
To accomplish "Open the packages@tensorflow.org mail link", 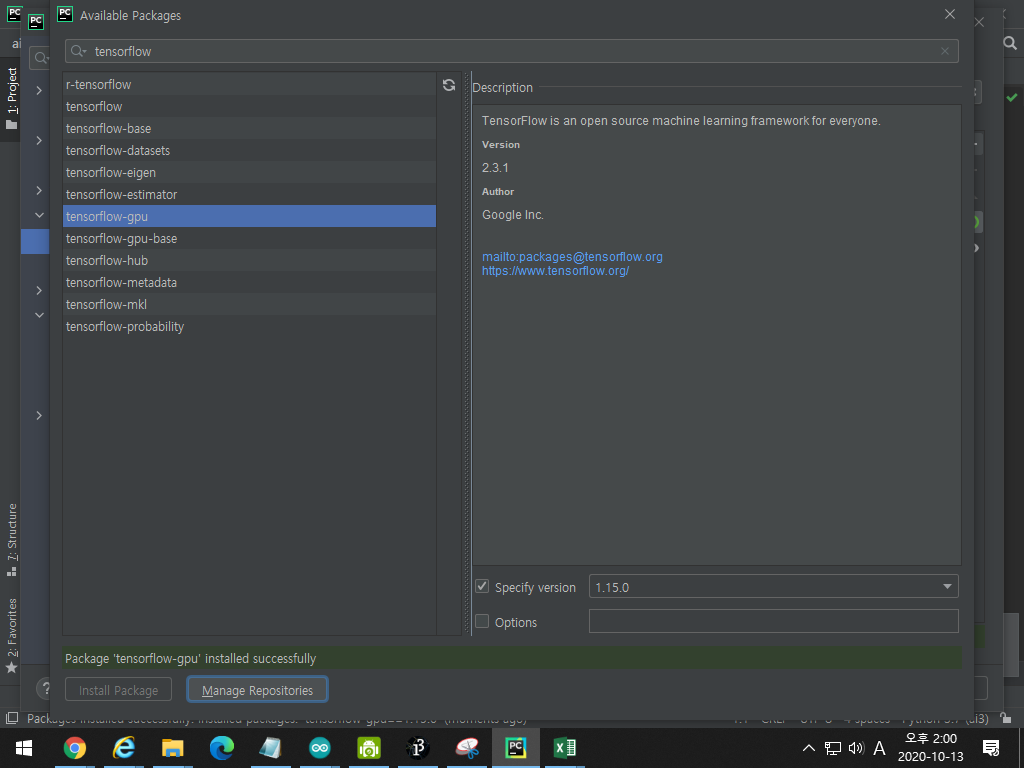I will [572, 257].
